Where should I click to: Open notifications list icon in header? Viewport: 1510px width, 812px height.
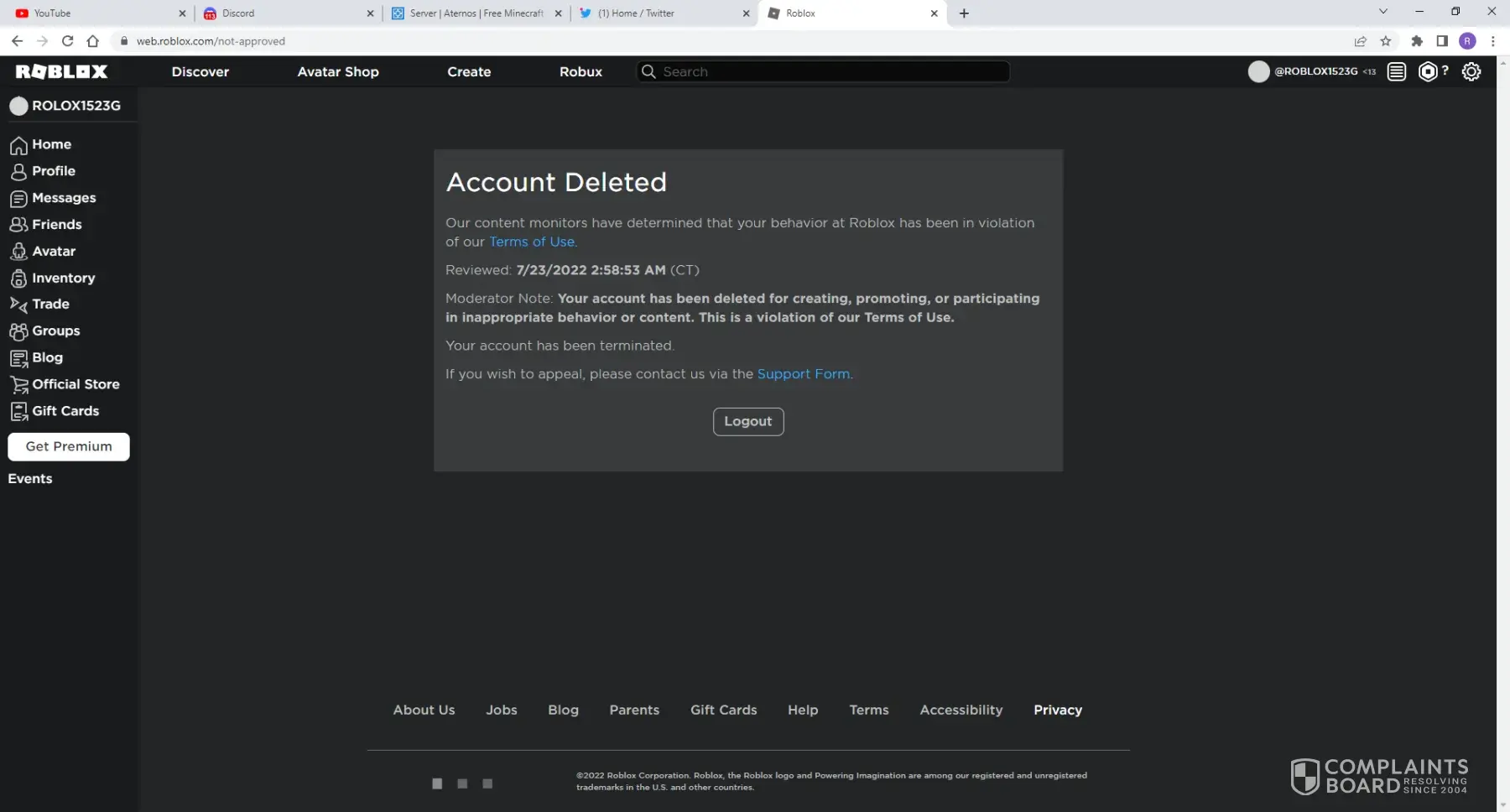point(1396,72)
